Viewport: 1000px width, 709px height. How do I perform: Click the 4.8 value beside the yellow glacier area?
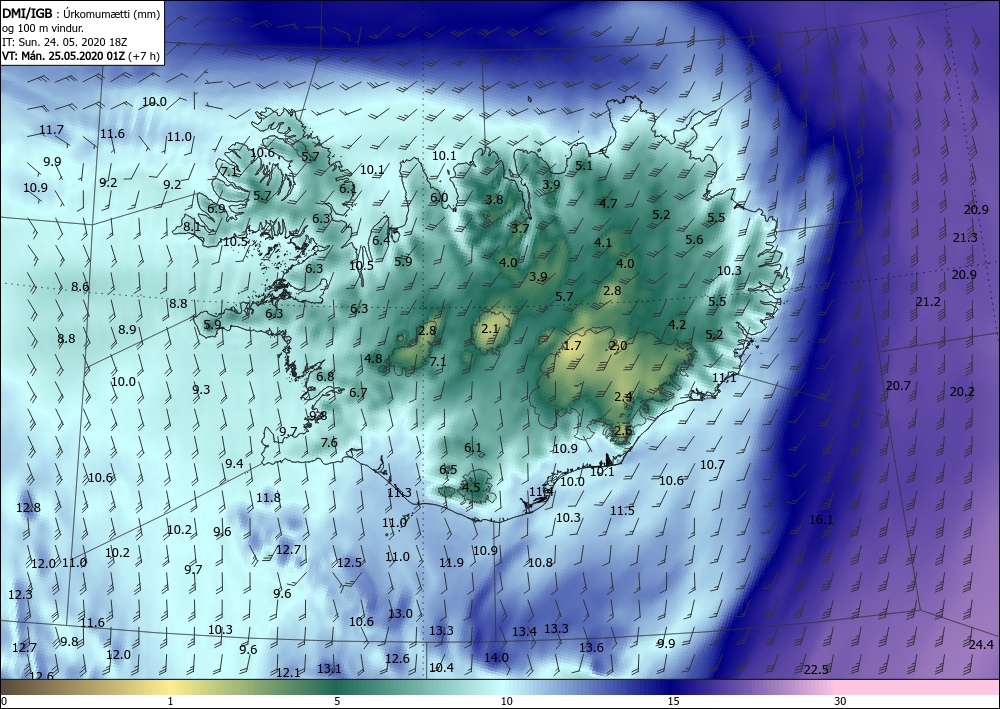(373, 359)
